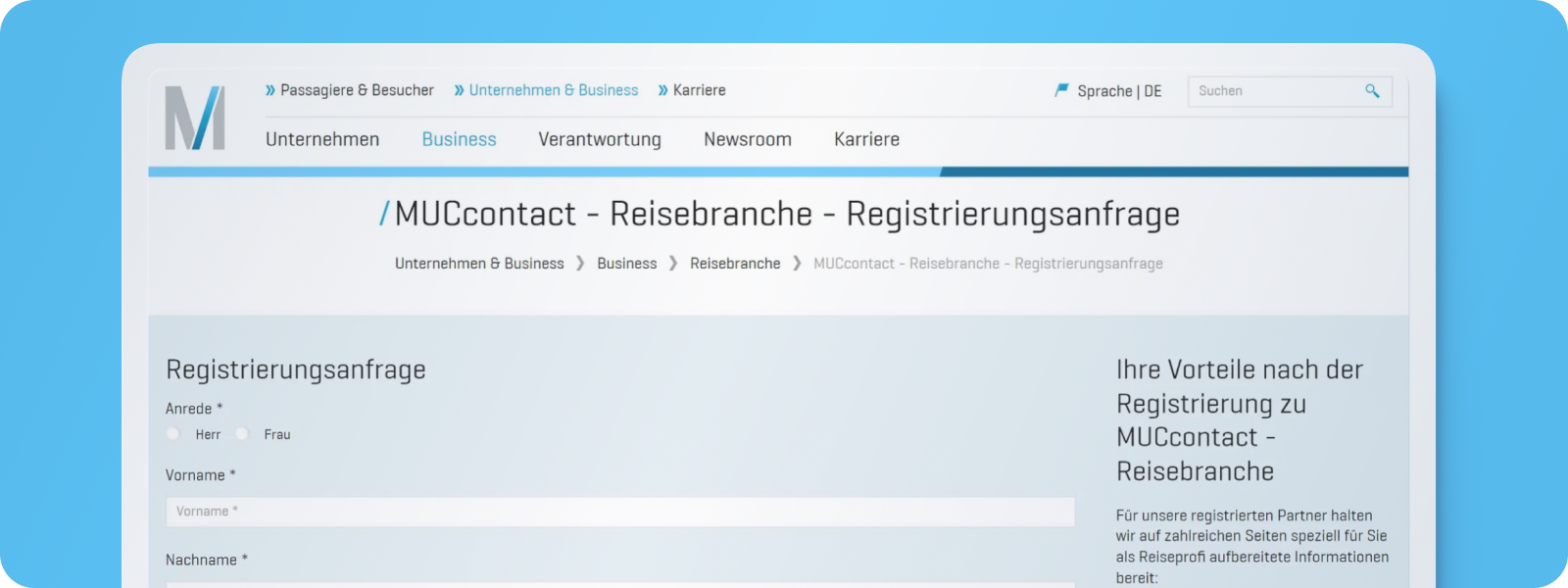Click the search magnifier icon
The width and height of the screenshot is (1568, 588).
click(x=1372, y=91)
